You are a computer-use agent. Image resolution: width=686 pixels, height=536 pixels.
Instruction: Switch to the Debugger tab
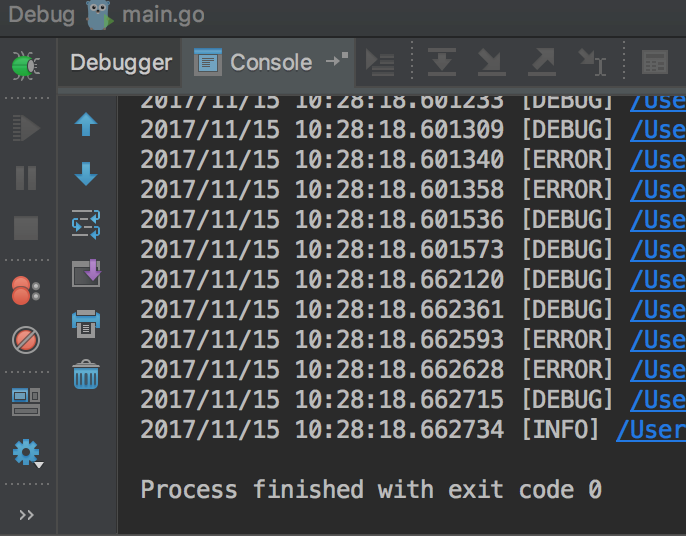tap(121, 63)
